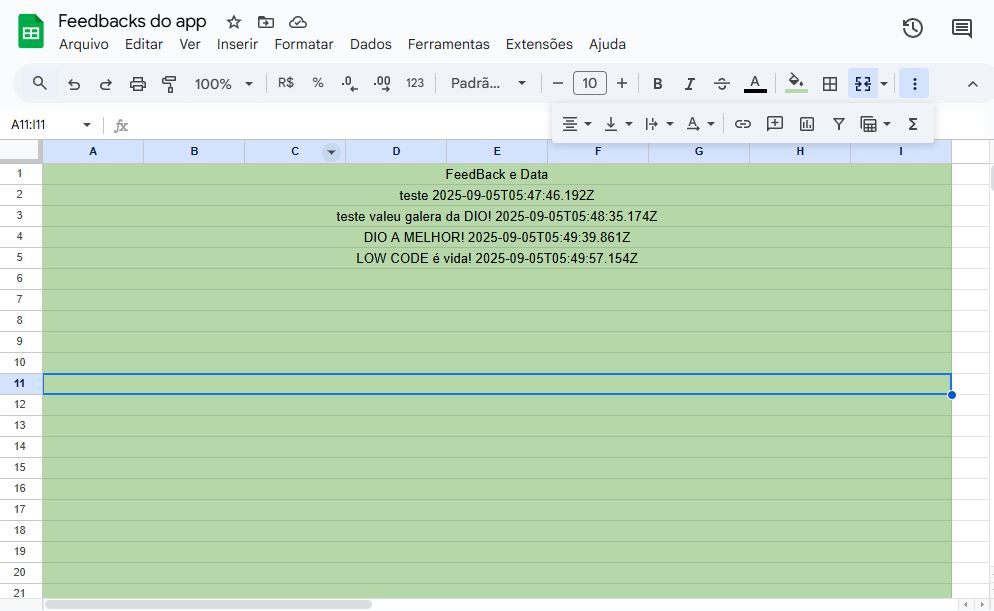The width and height of the screenshot is (994, 611).
Task: Increase font size plus button
Action: coord(622,83)
